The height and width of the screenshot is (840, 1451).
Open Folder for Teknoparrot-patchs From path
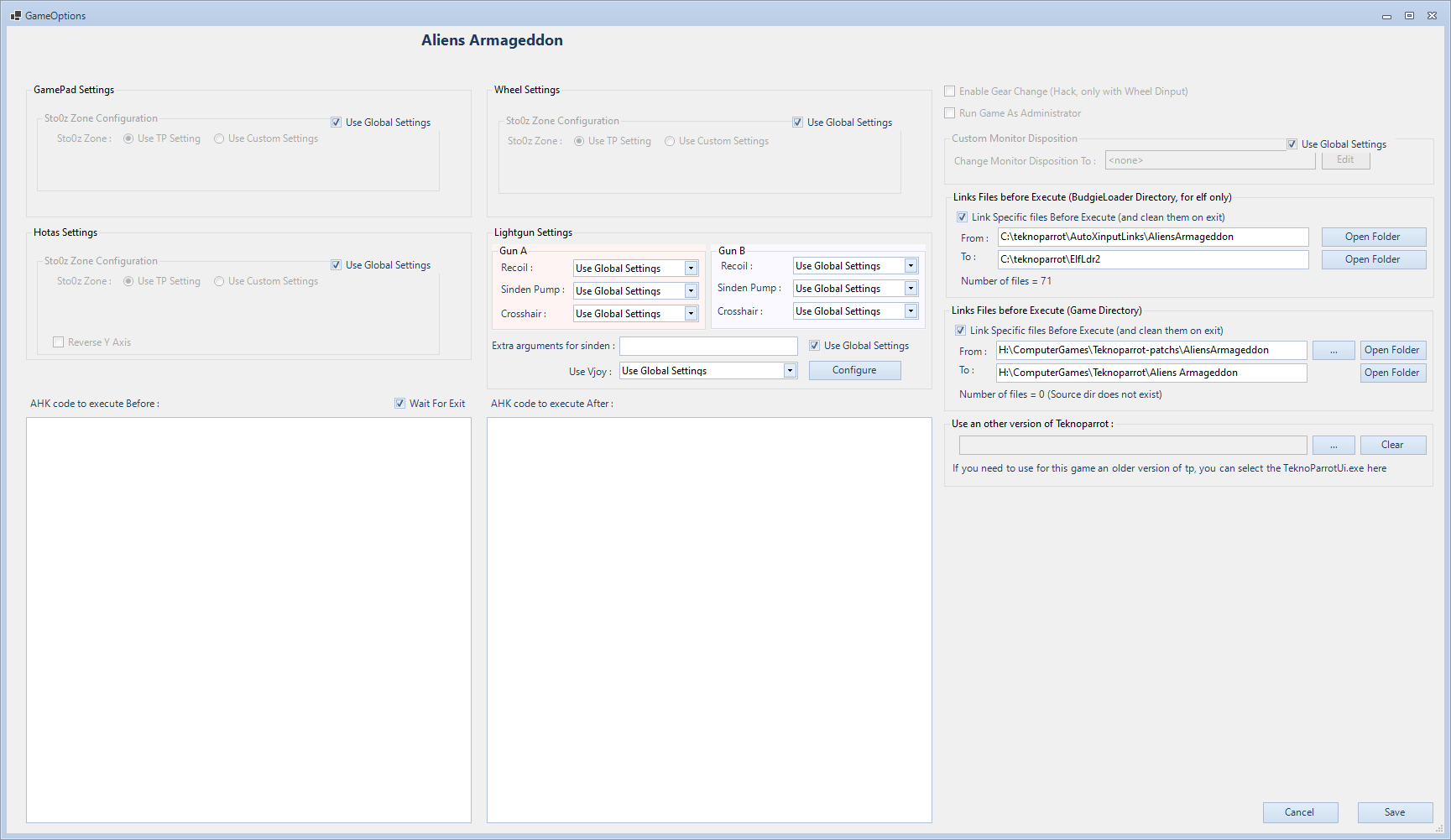[1392, 350]
